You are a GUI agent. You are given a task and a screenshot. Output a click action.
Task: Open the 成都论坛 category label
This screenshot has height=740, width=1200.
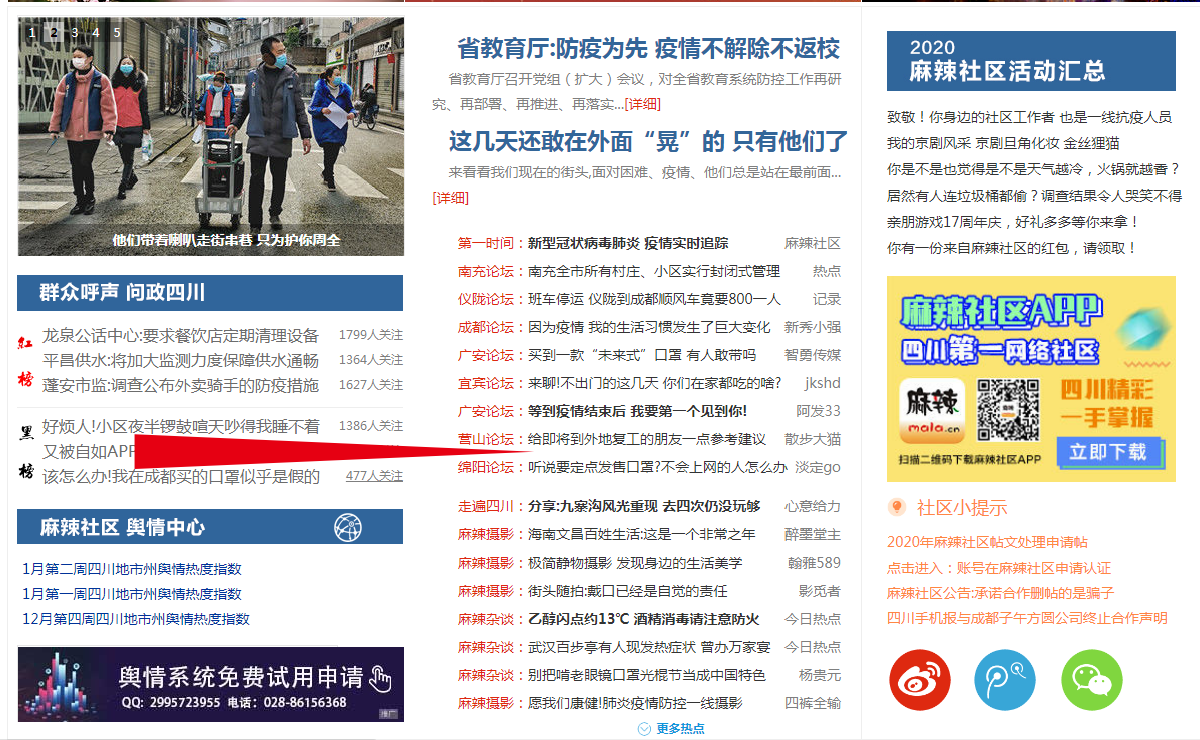click(485, 327)
